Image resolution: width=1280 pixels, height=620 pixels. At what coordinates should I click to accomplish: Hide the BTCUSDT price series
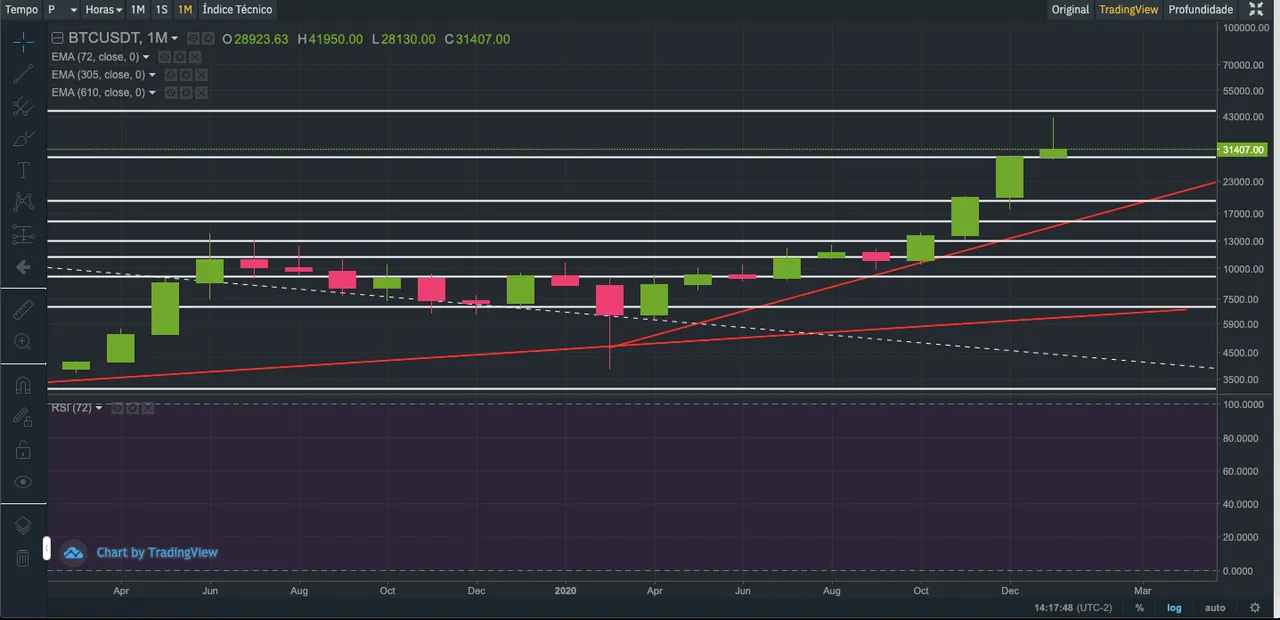(x=193, y=39)
